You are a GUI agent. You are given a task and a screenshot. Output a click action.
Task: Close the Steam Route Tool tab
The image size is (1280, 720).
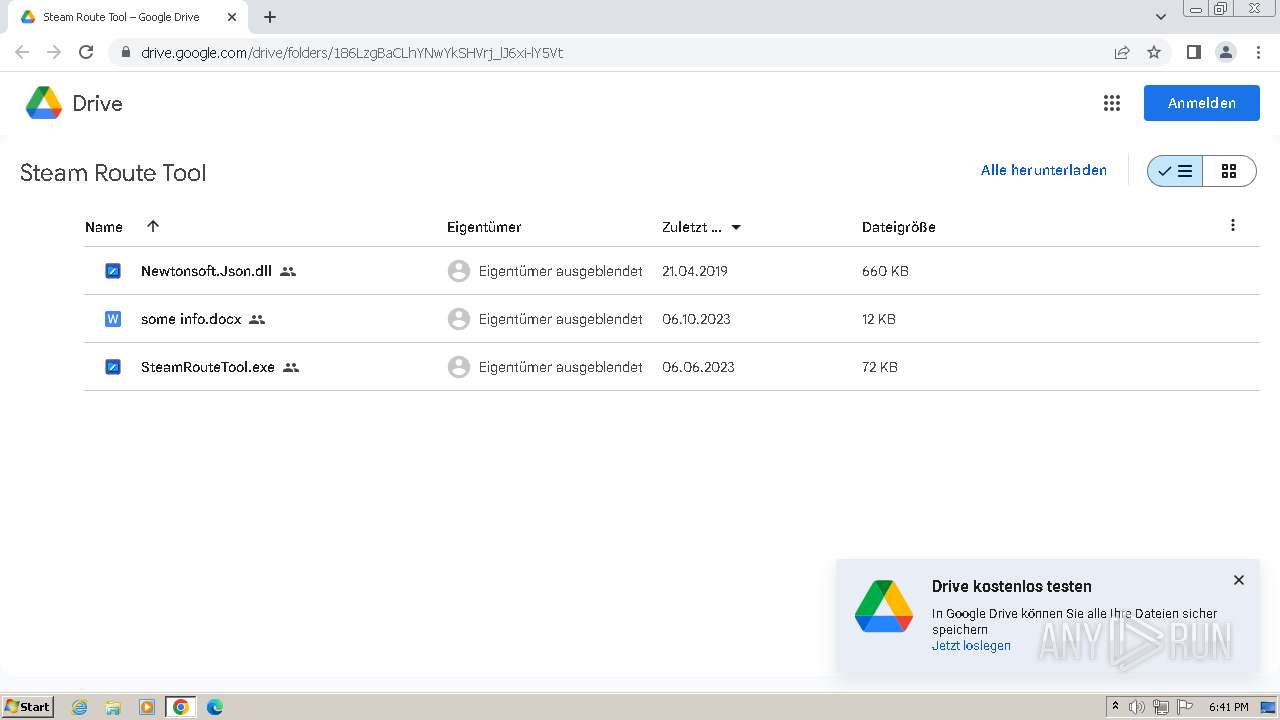(x=232, y=17)
